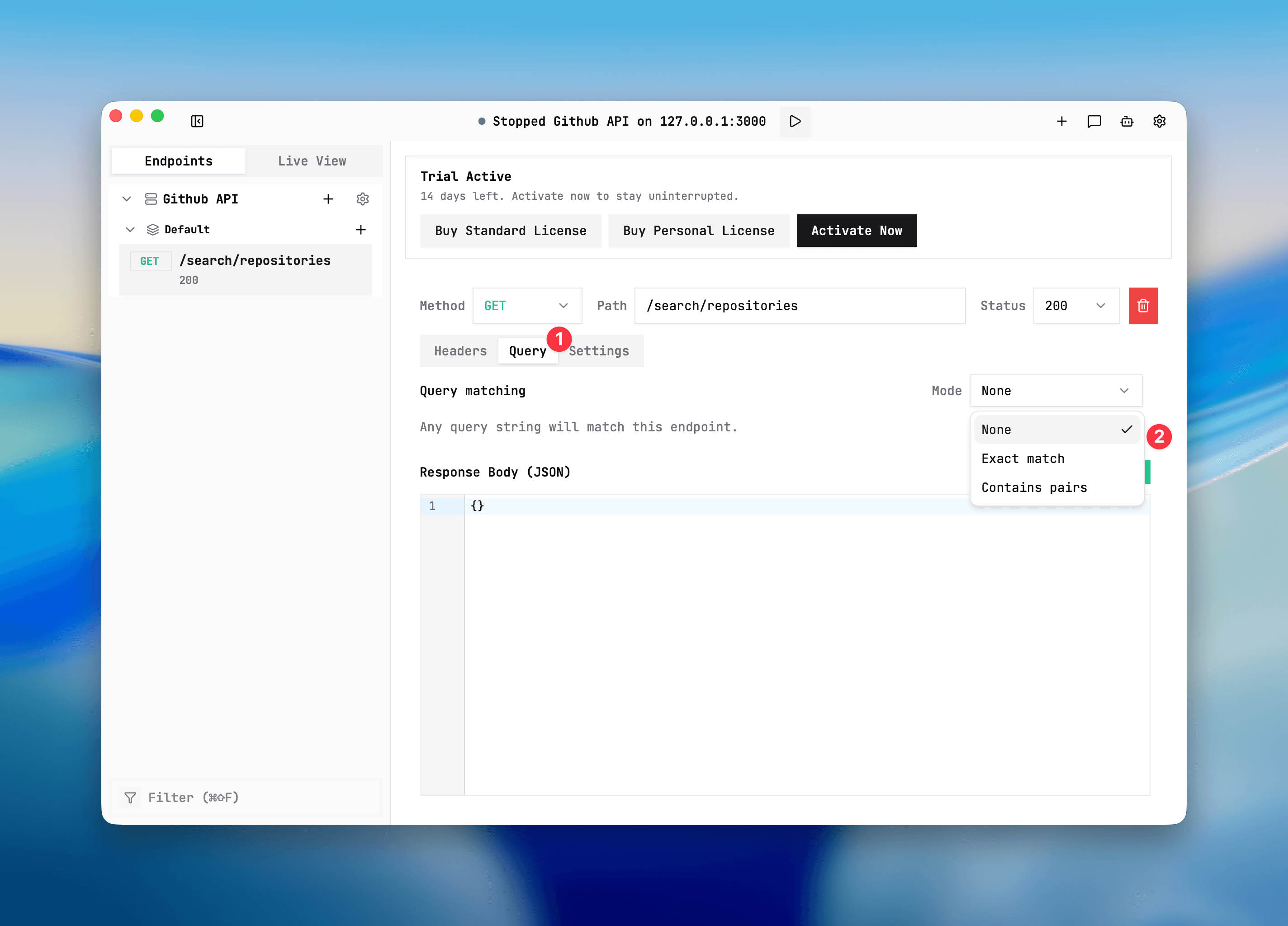Open Github API project settings gear

click(362, 198)
